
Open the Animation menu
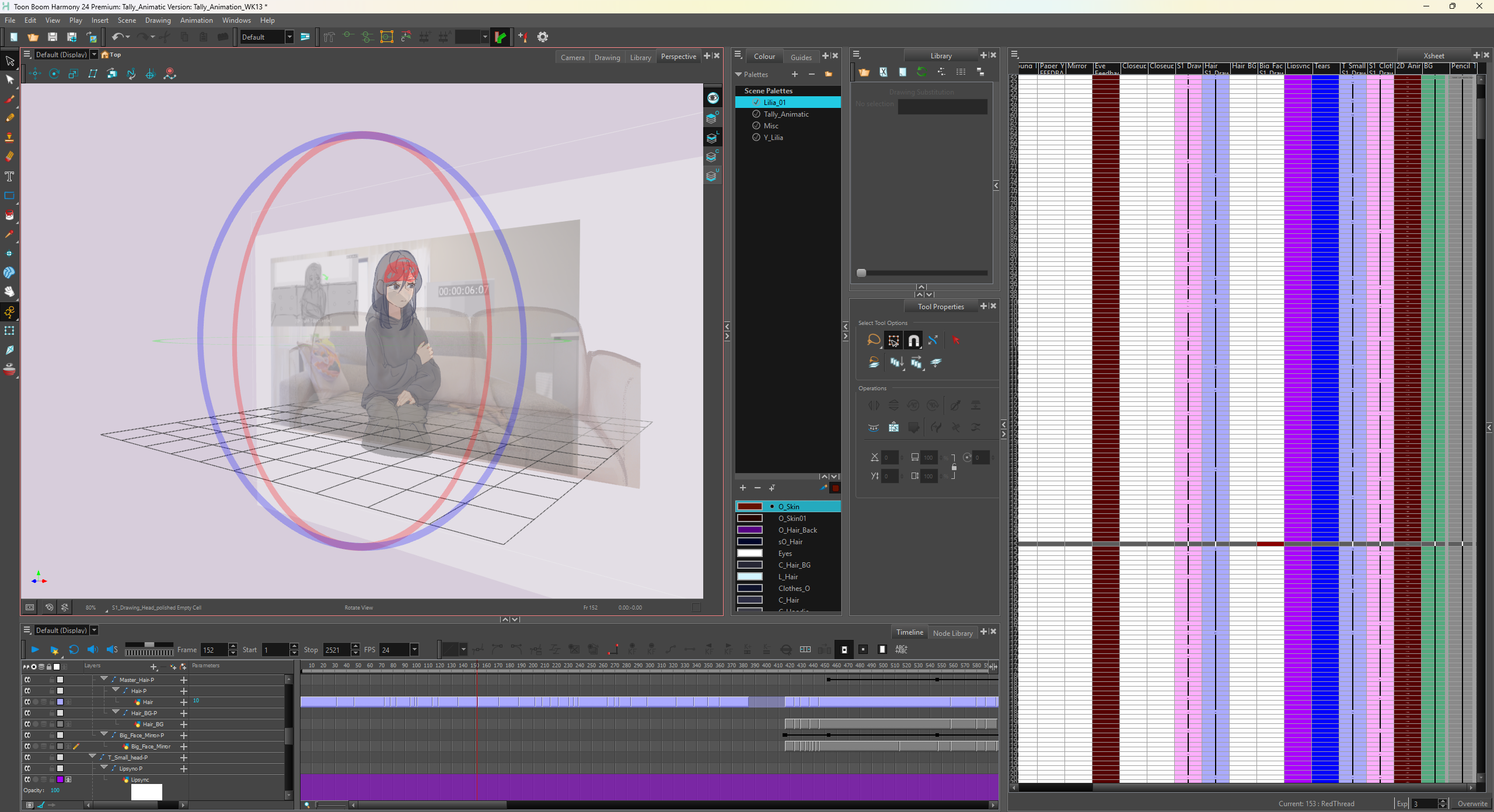(196, 20)
